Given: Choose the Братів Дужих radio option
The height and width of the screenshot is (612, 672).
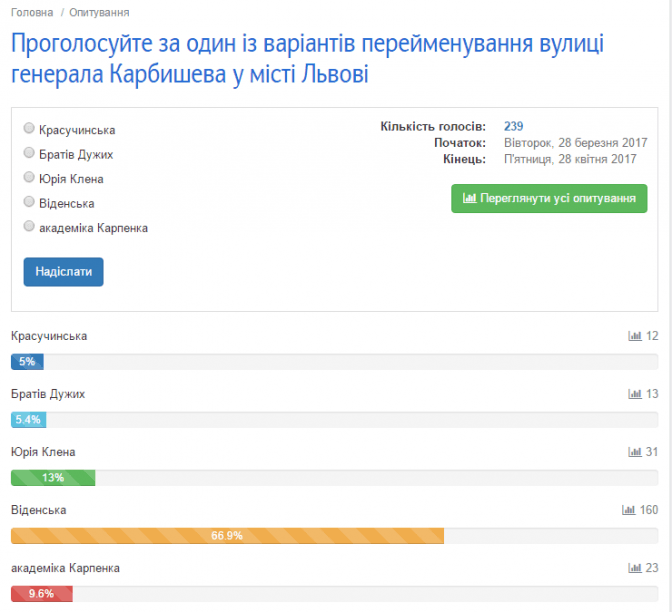Looking at the screenshot, I should [x=29, y=154].
